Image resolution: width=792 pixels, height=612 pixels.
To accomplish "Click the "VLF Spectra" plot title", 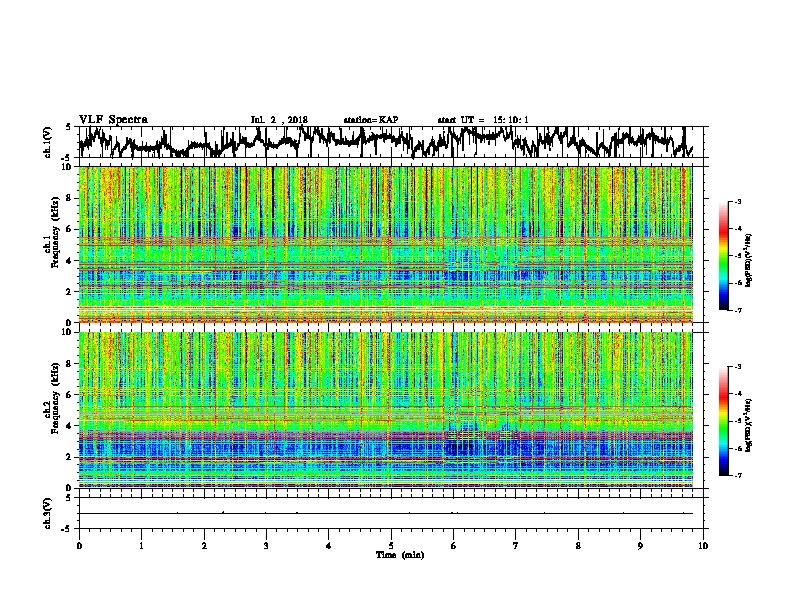I will [113, 119].
